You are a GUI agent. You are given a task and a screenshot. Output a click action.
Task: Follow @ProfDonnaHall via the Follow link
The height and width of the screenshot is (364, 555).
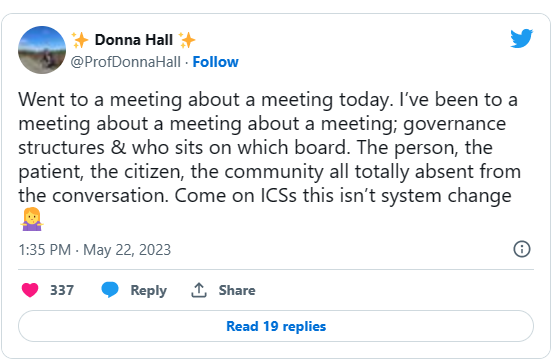point(216,62)
